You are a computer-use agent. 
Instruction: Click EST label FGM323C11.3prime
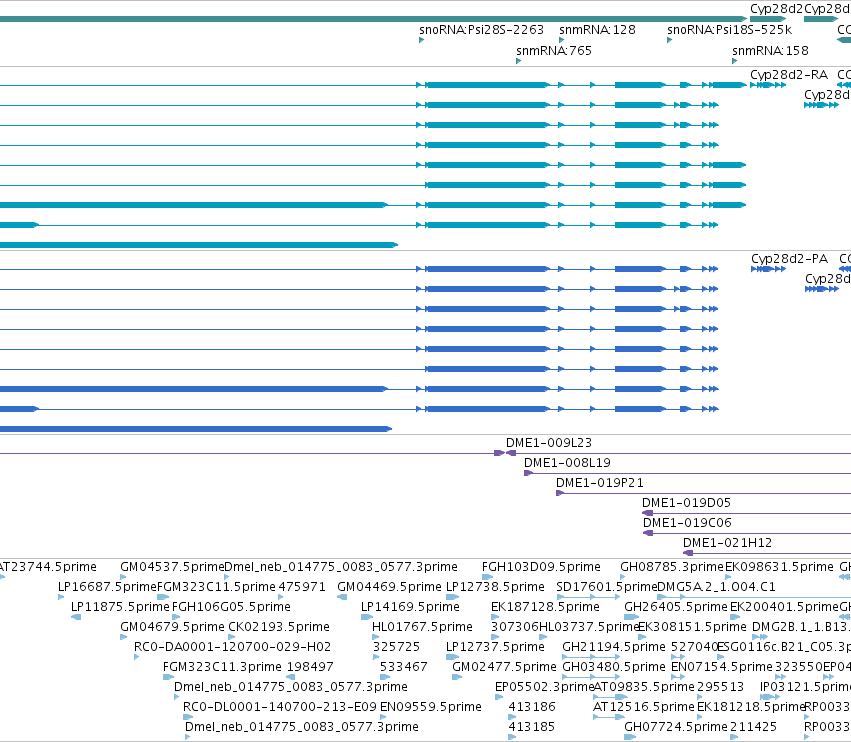[x=222, y=667]
